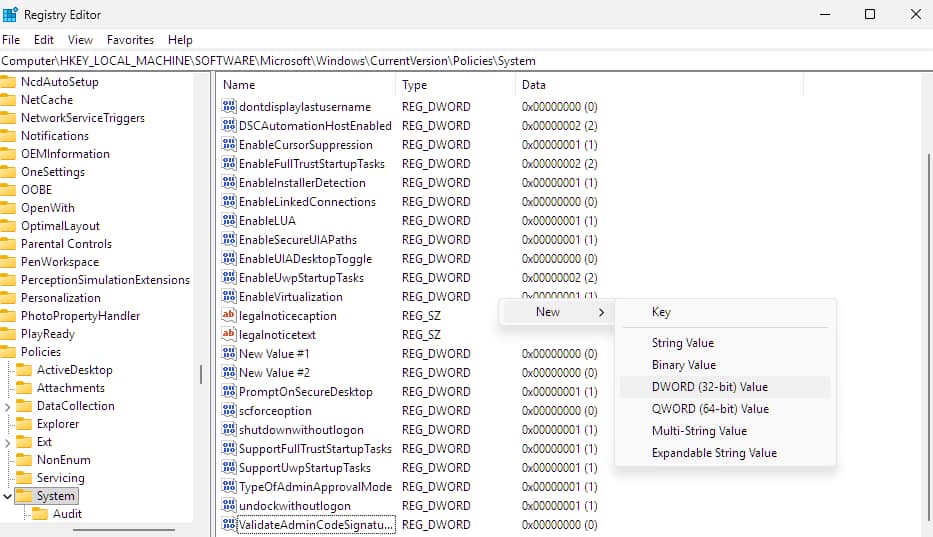Select the ValidateAdminCodeSignatu... value
Screen dimensions: 933x537
316,525
